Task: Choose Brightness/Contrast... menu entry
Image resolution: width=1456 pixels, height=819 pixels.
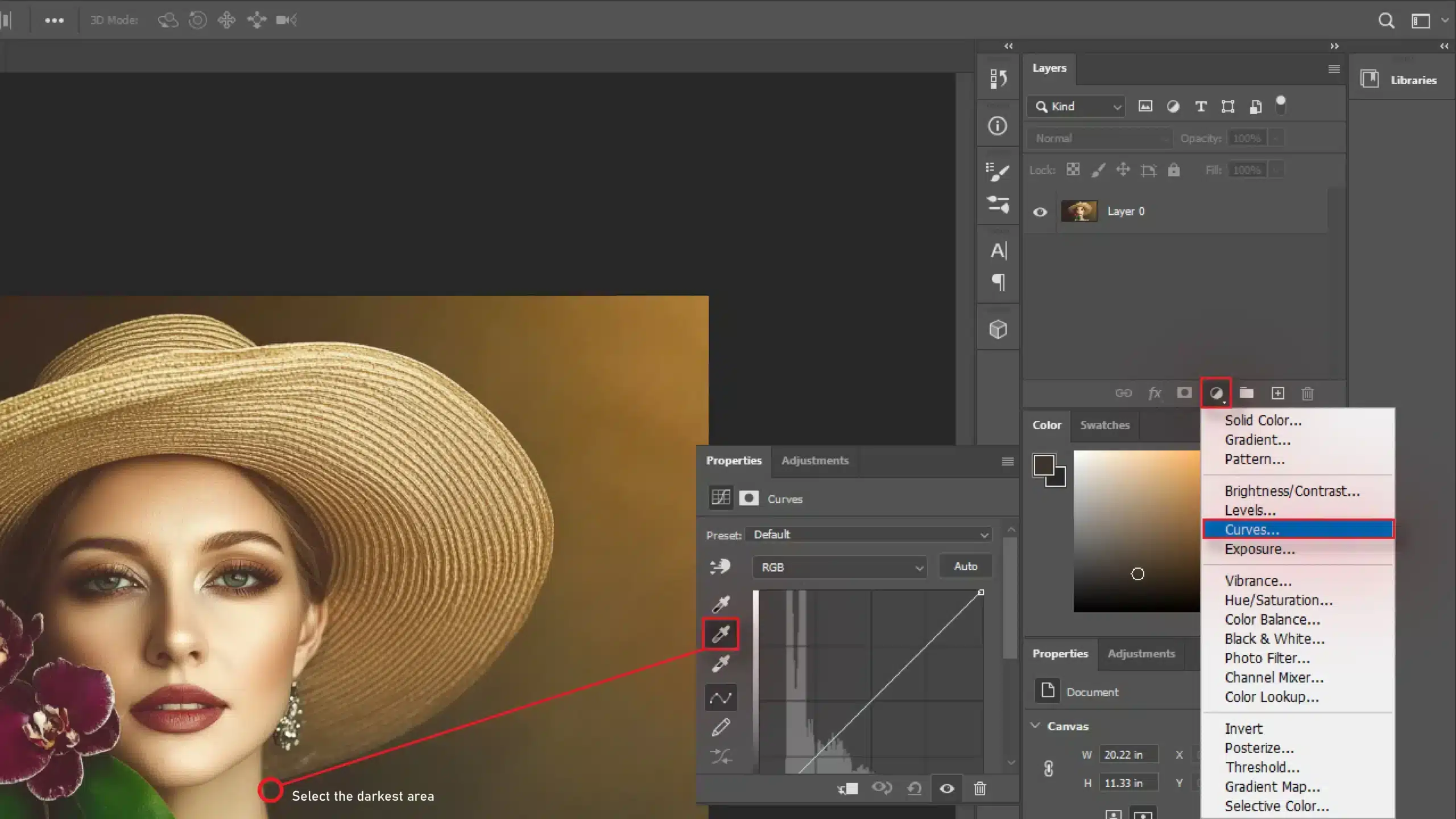Action: (x=1292, y=491)
